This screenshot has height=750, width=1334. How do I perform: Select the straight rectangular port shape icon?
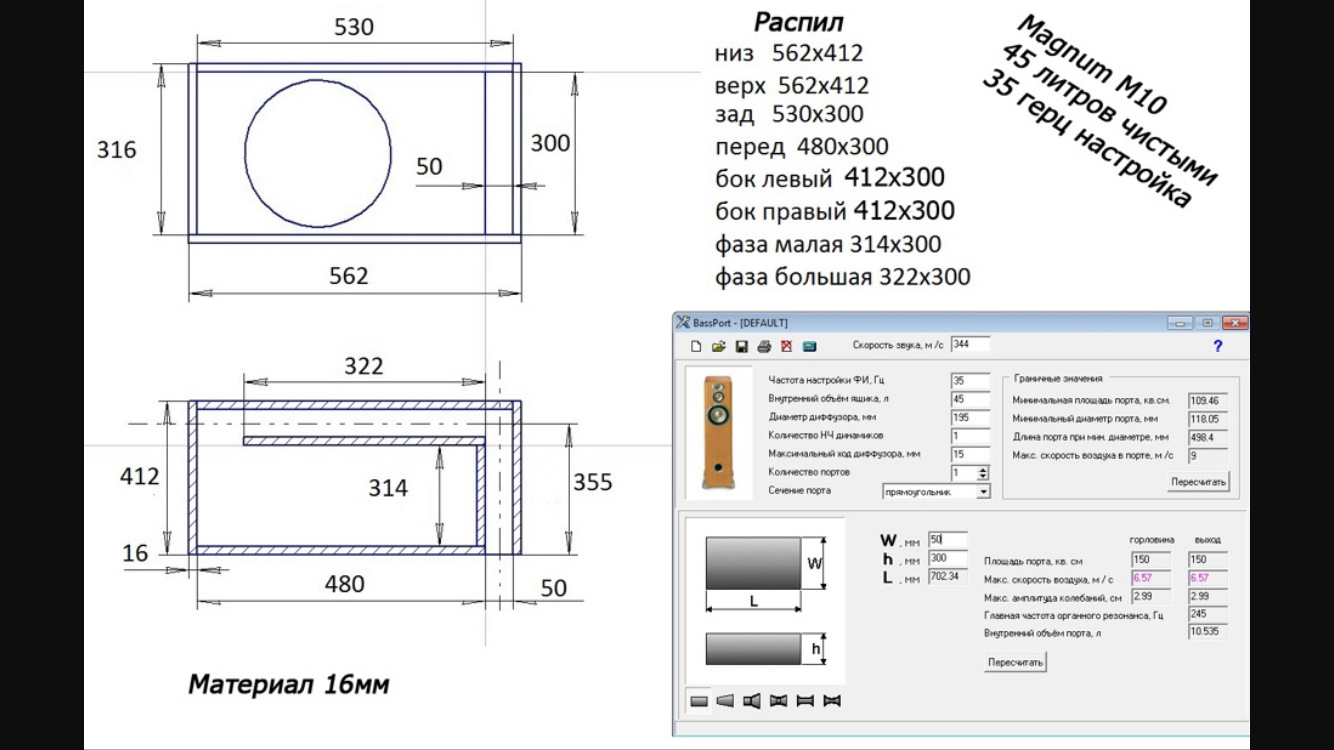[699, 701]
